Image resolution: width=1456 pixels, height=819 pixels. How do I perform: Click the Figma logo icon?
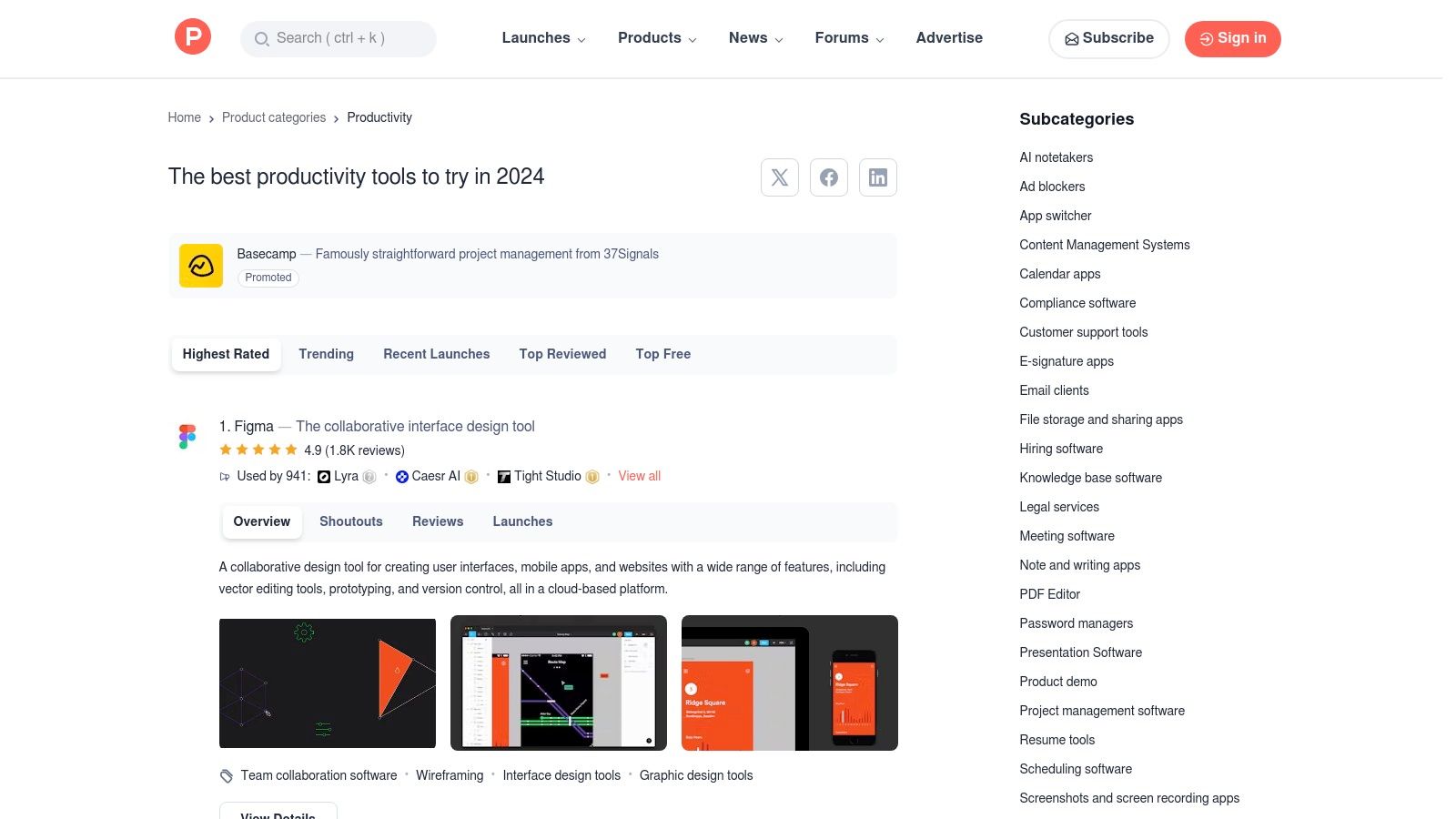pyautogui.click(x=187, y=437)
